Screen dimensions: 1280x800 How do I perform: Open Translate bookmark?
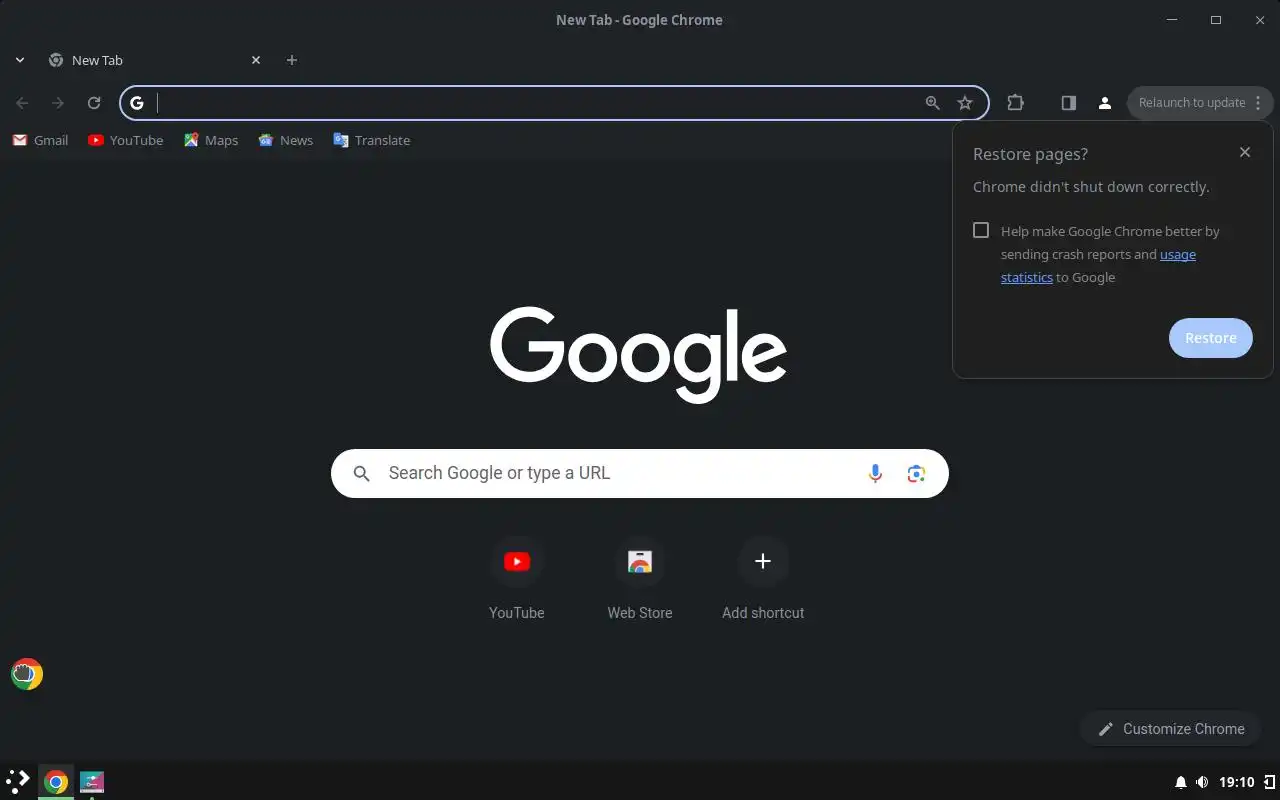tap(372, 140)
